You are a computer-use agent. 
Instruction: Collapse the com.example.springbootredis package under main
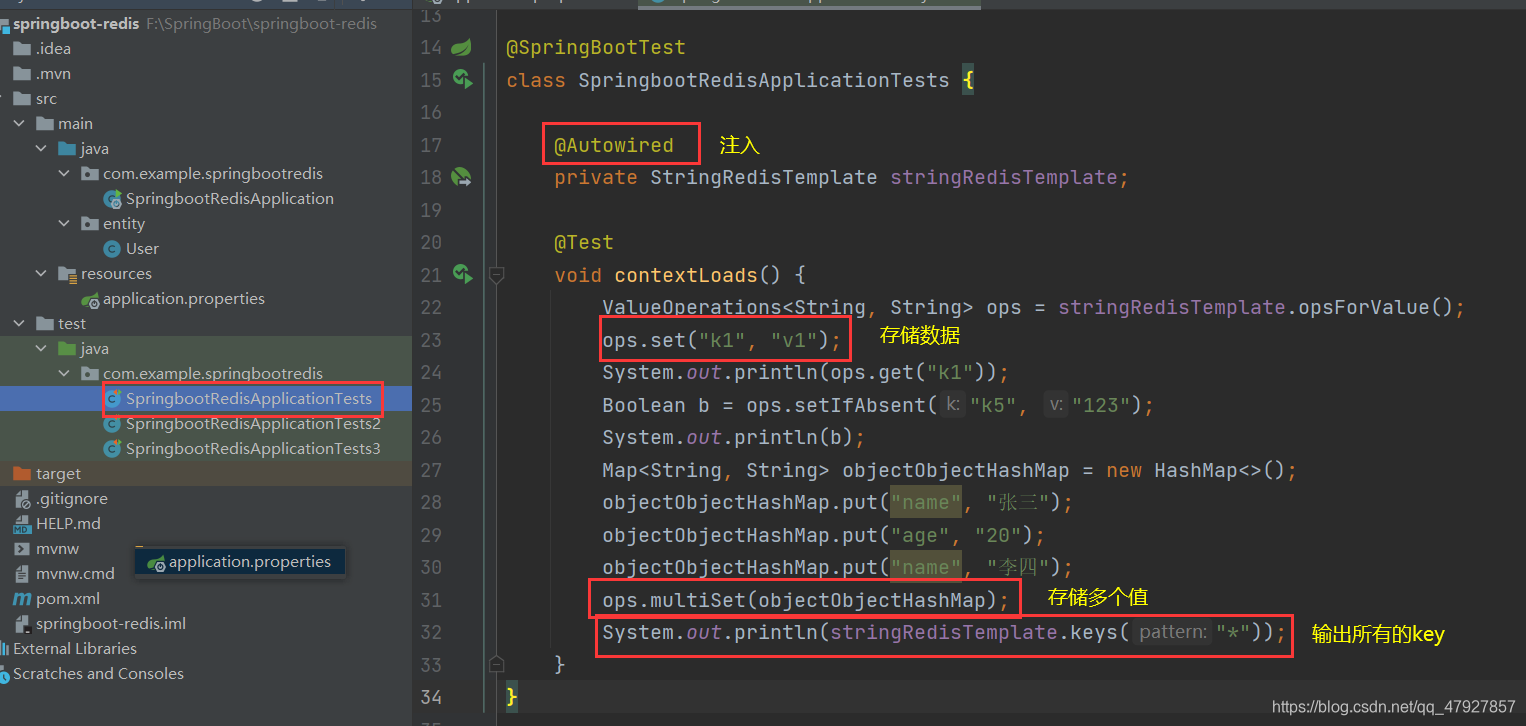click(64, 174)
